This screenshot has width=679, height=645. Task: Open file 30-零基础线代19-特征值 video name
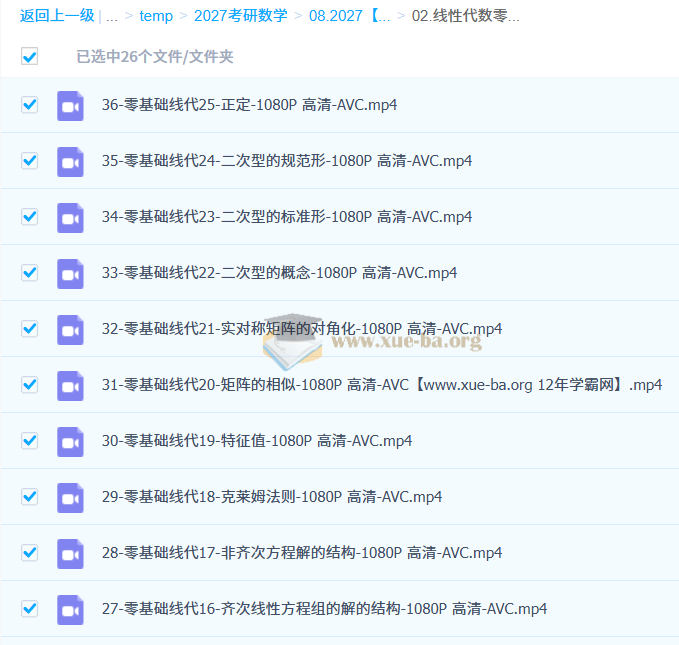(x=256, y=441)
